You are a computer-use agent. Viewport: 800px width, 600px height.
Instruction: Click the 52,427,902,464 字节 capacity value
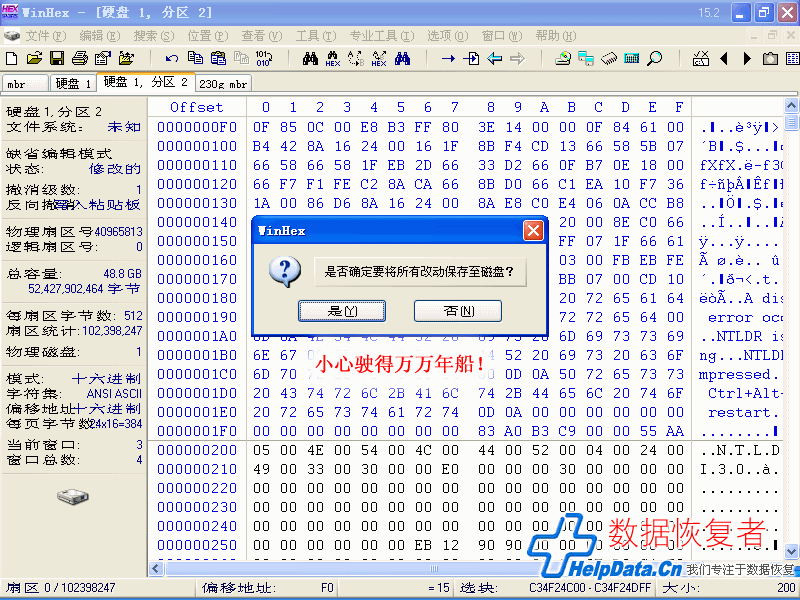coord(84,289)
